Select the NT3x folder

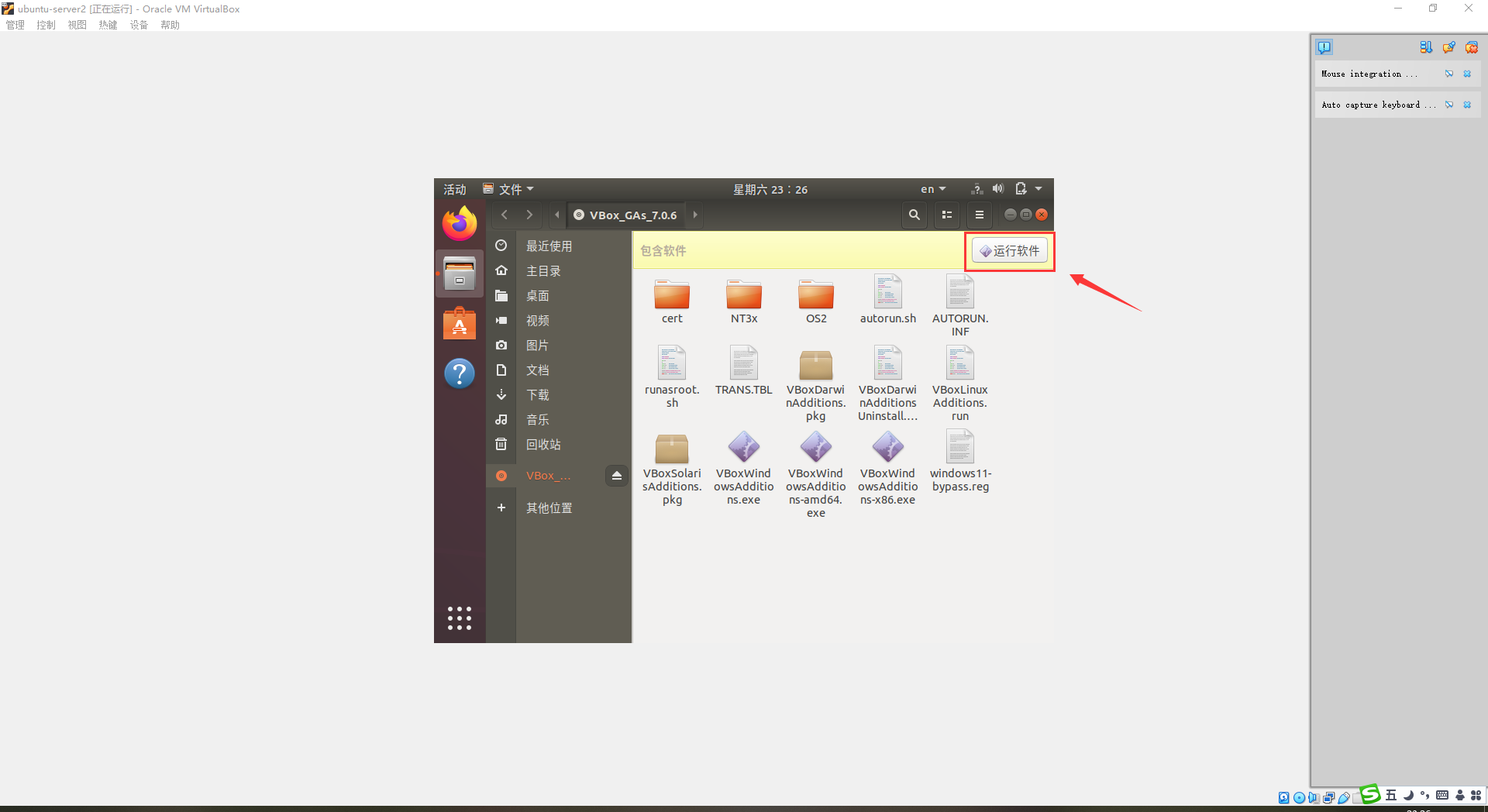pos(744,302)
